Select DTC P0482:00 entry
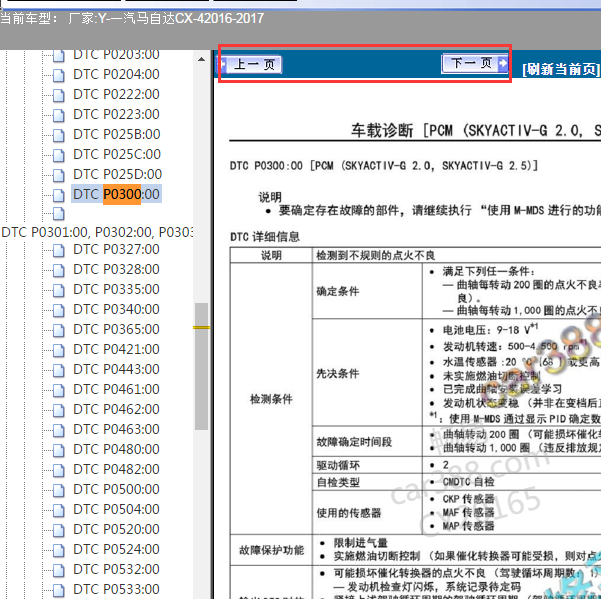601x599 pixels. click(x=116, y=469)
